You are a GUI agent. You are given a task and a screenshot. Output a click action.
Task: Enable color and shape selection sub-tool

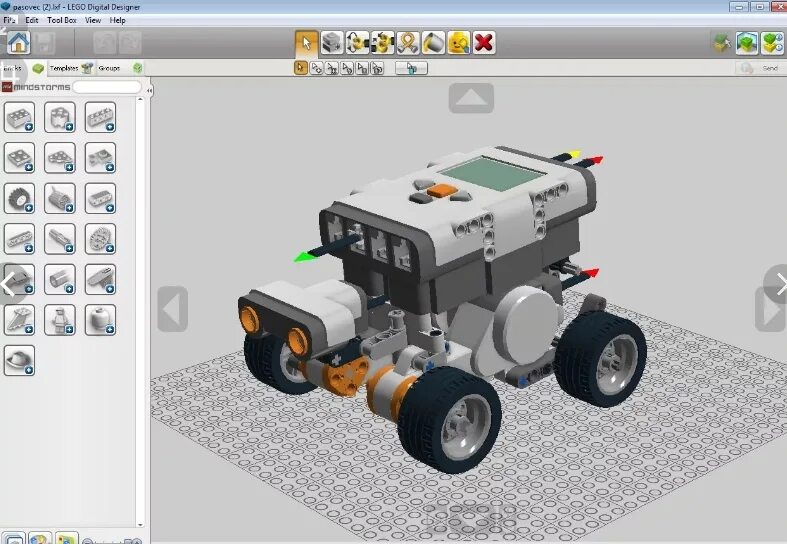coord(377,68)
